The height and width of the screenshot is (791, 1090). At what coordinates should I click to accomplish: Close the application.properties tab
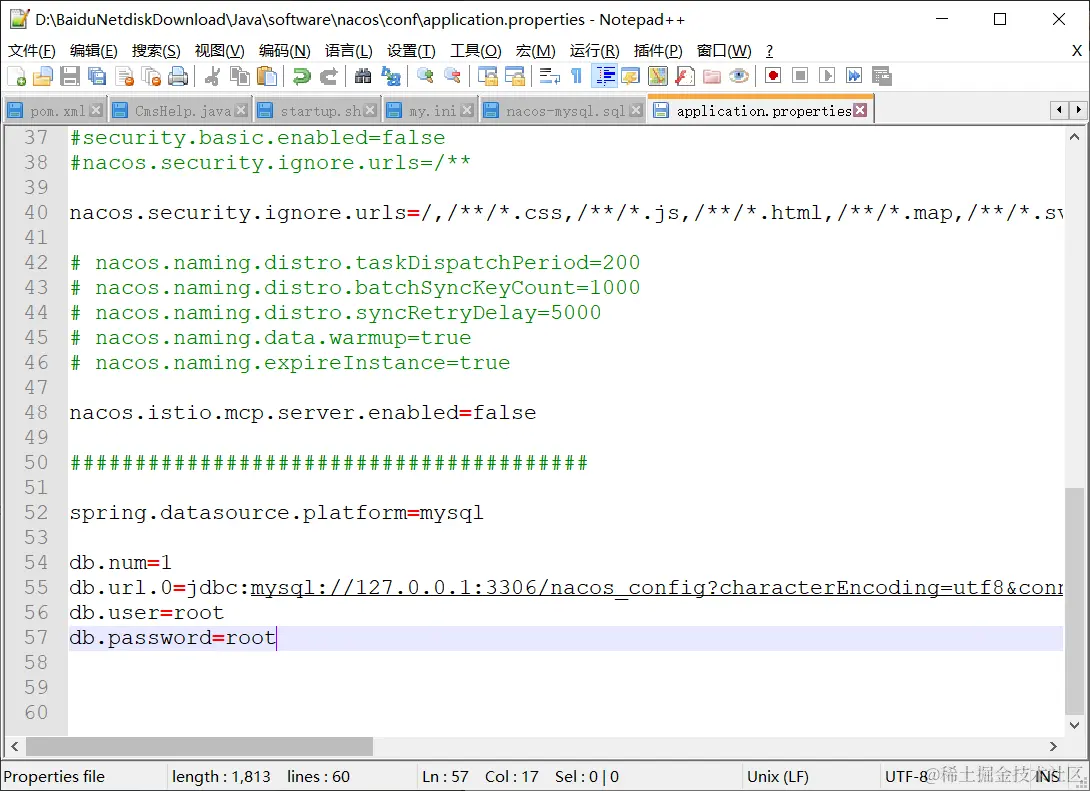[861, 111]
